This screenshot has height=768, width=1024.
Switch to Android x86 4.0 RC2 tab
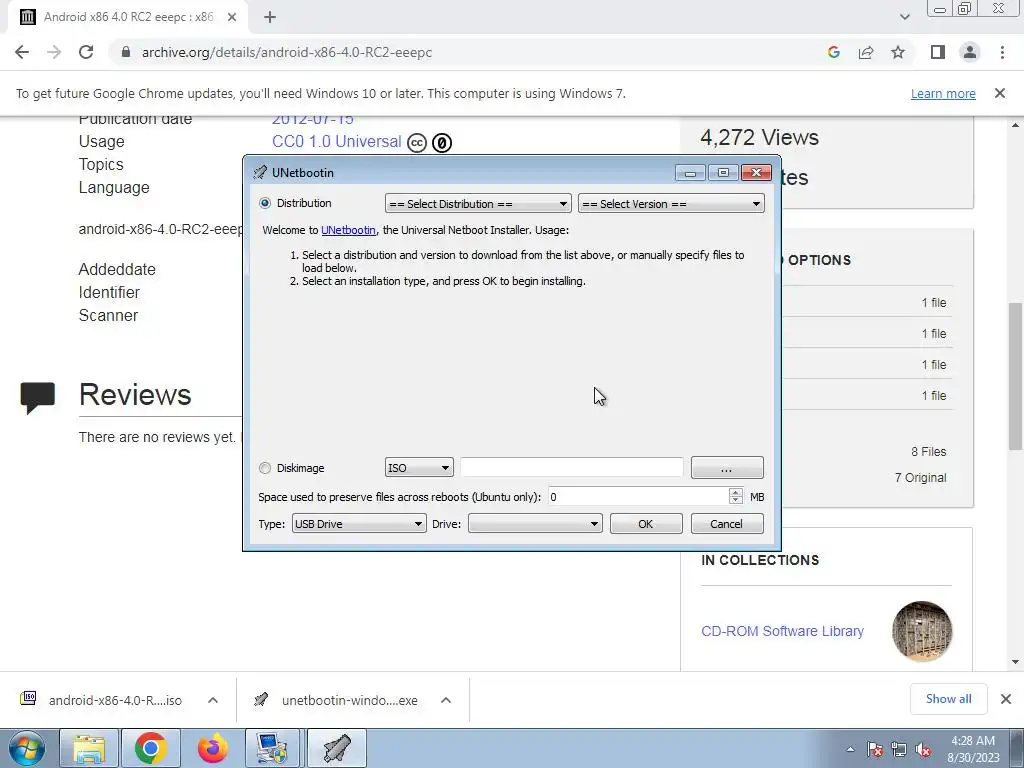[128, 17]
